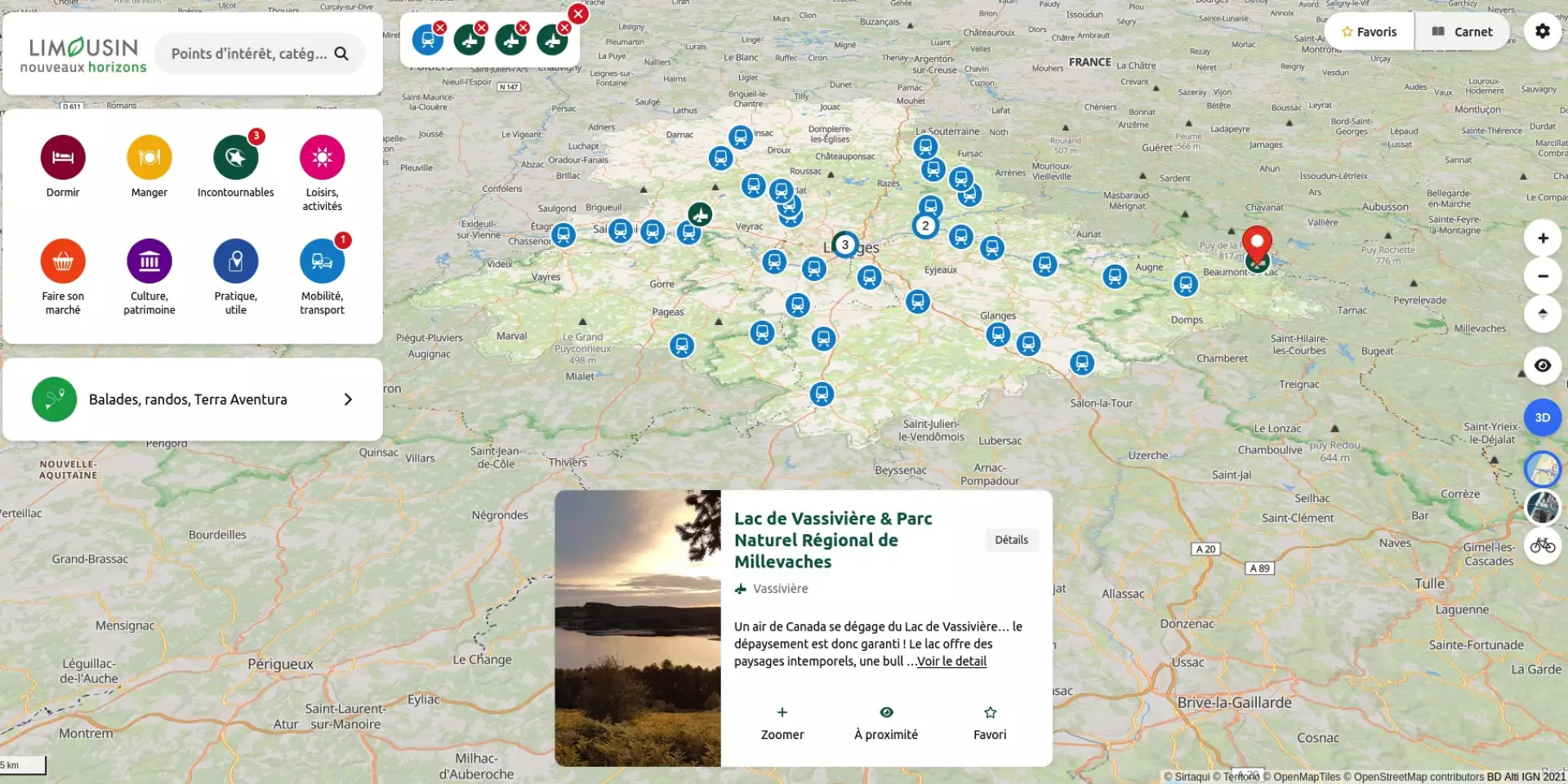Toggle 3D map view

click(x=1543, y=417)
